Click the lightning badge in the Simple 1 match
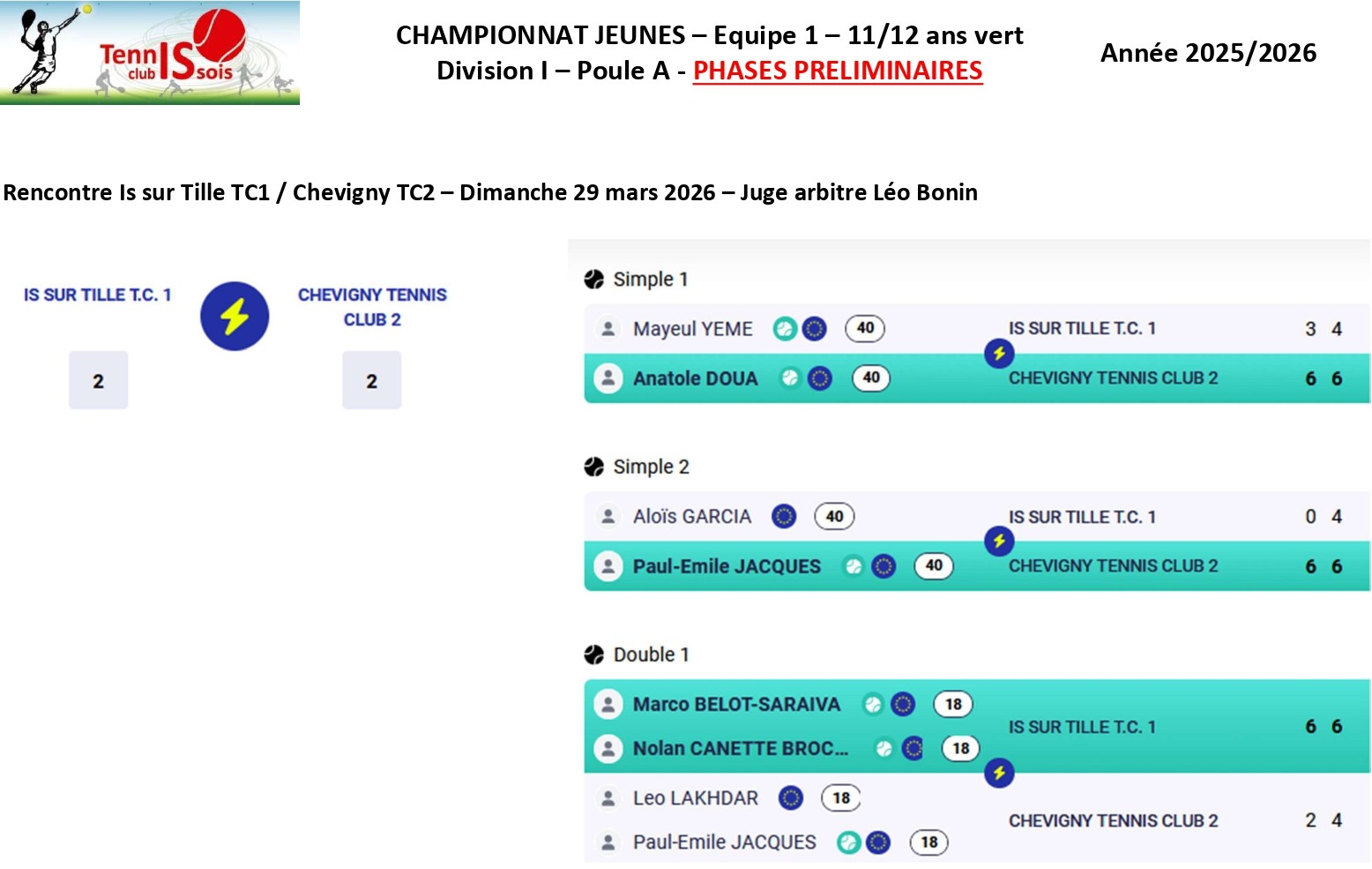The width and height of the screenshot is (1372, 869). pyautogui.click(x=999, y=354)
